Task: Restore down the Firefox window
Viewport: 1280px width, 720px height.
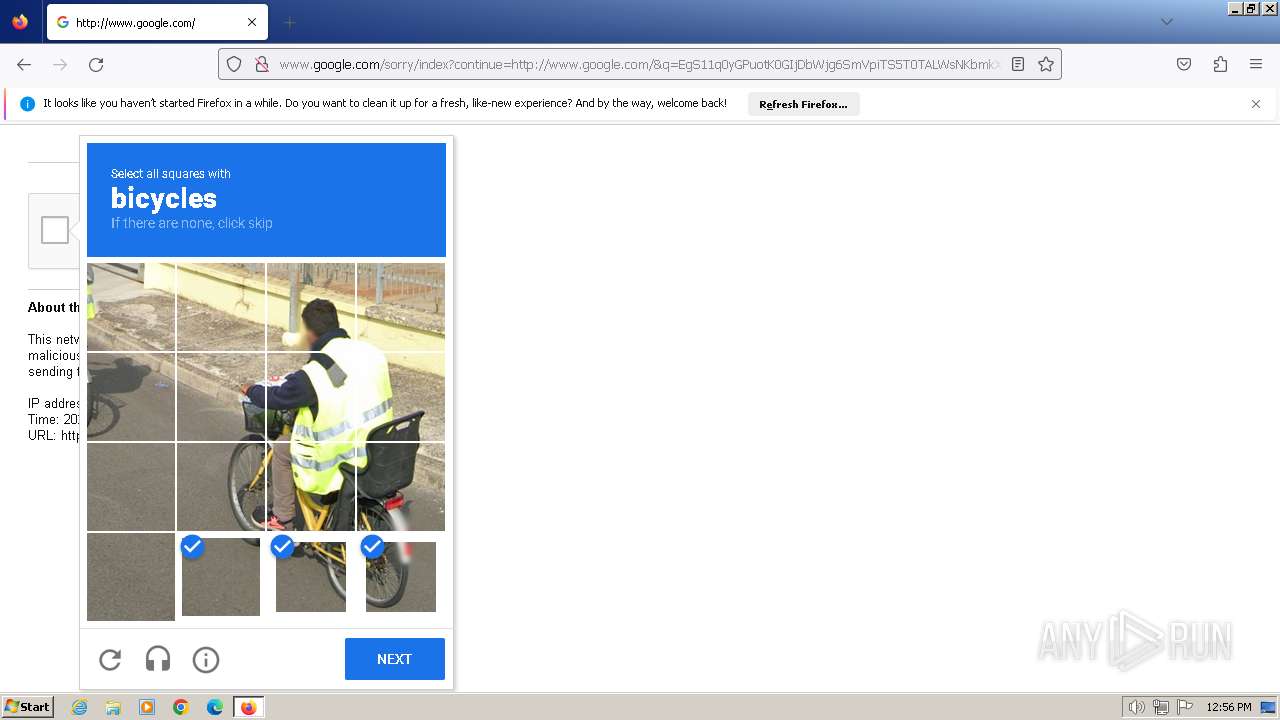Action: (x=1252, y=8)
